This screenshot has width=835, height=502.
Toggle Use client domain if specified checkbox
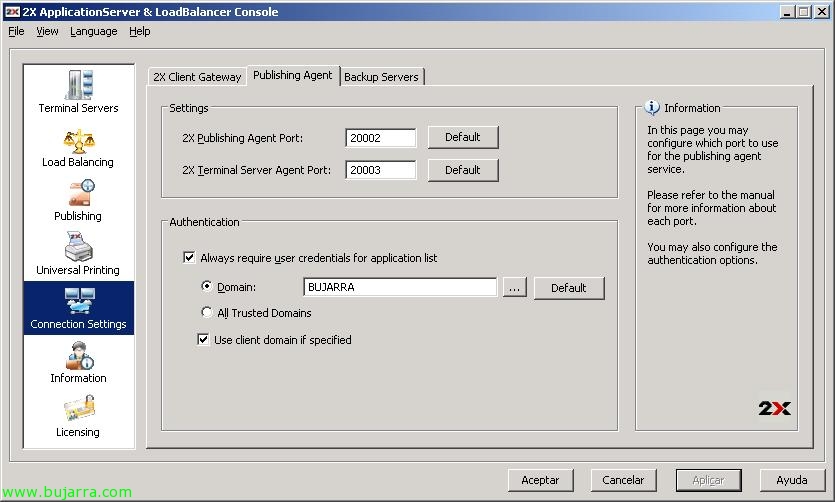[203, 340]
